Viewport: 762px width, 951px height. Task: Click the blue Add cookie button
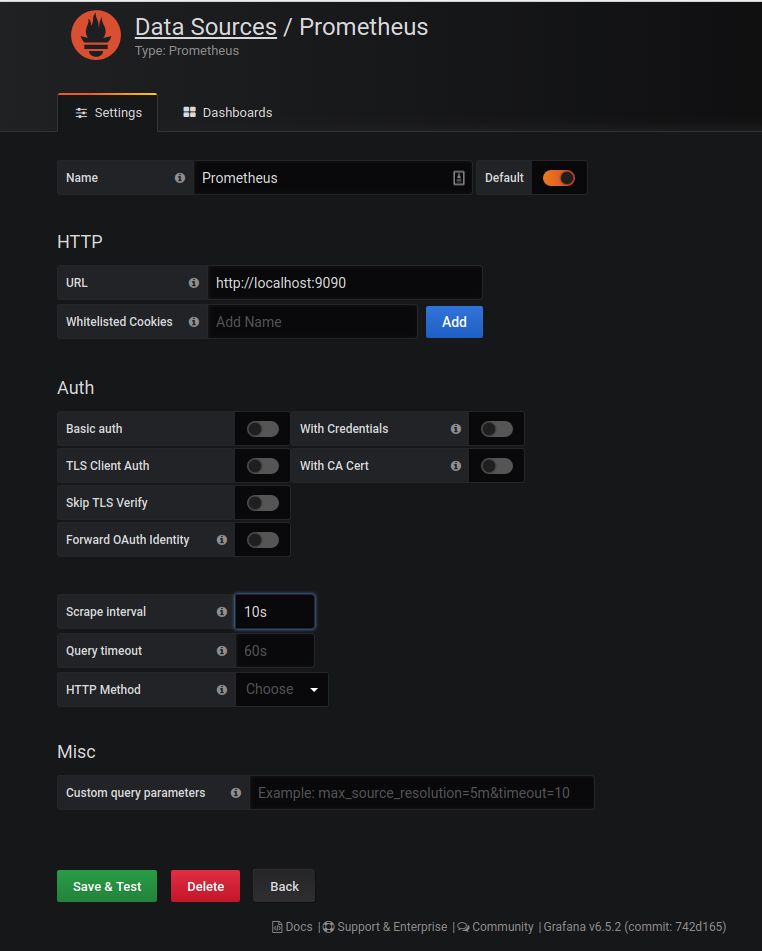[454, 321]
